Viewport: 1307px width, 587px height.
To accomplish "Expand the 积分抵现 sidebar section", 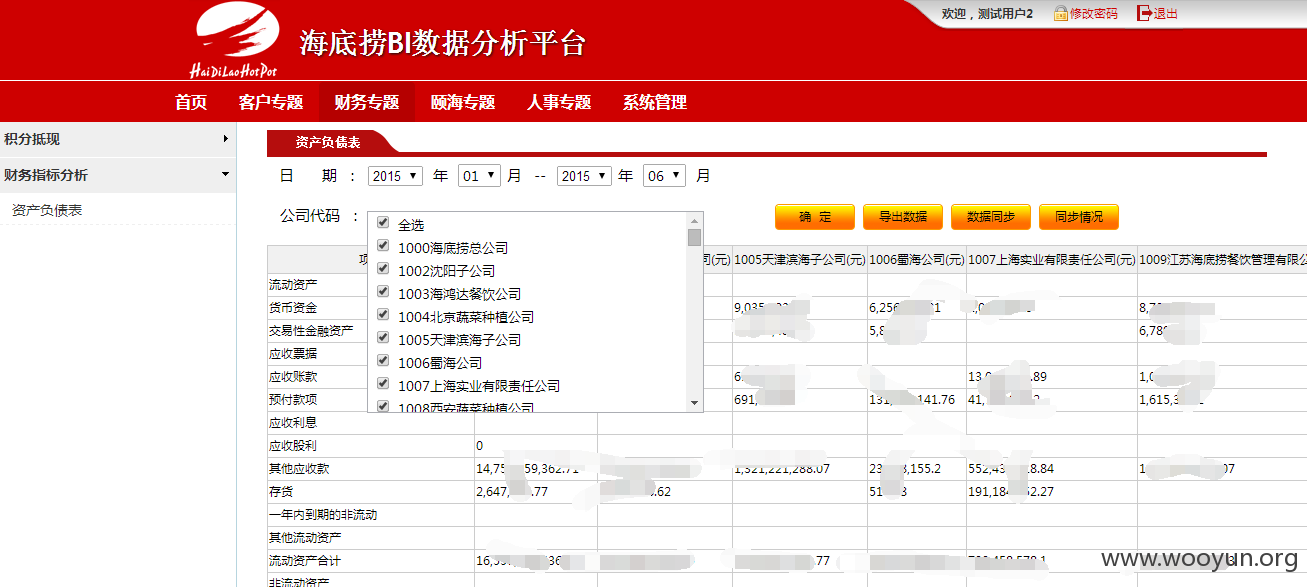I will click(118, 139).
